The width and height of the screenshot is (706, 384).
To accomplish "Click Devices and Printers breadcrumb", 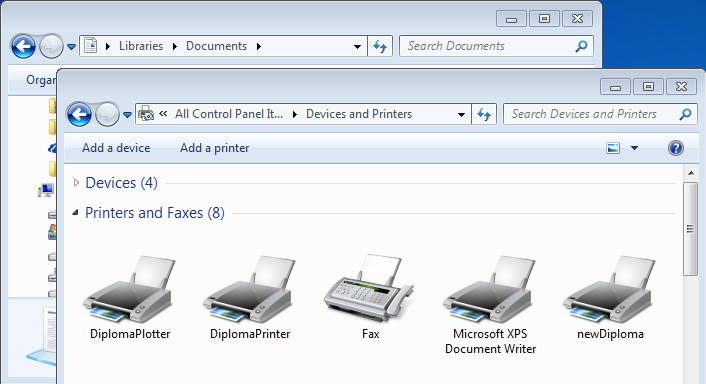I will pyautogui.click(x=359, y=114).
